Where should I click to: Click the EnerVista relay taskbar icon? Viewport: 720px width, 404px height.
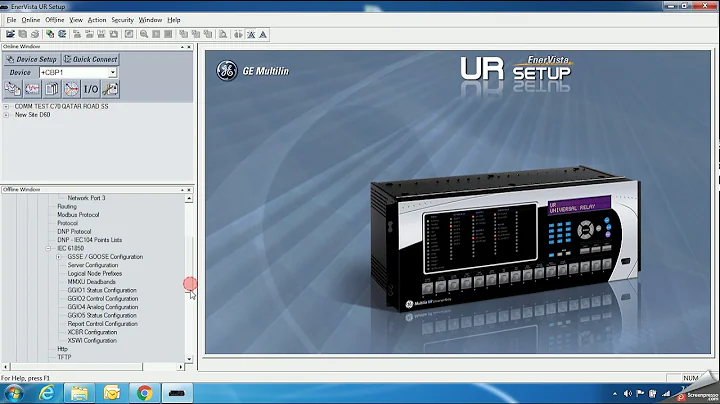click(x=177, y=393)
